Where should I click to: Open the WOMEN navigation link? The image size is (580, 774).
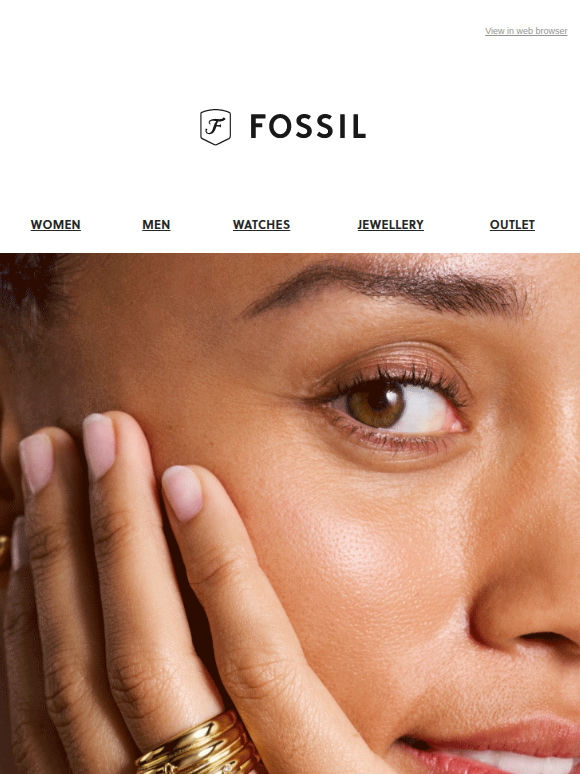55,225
